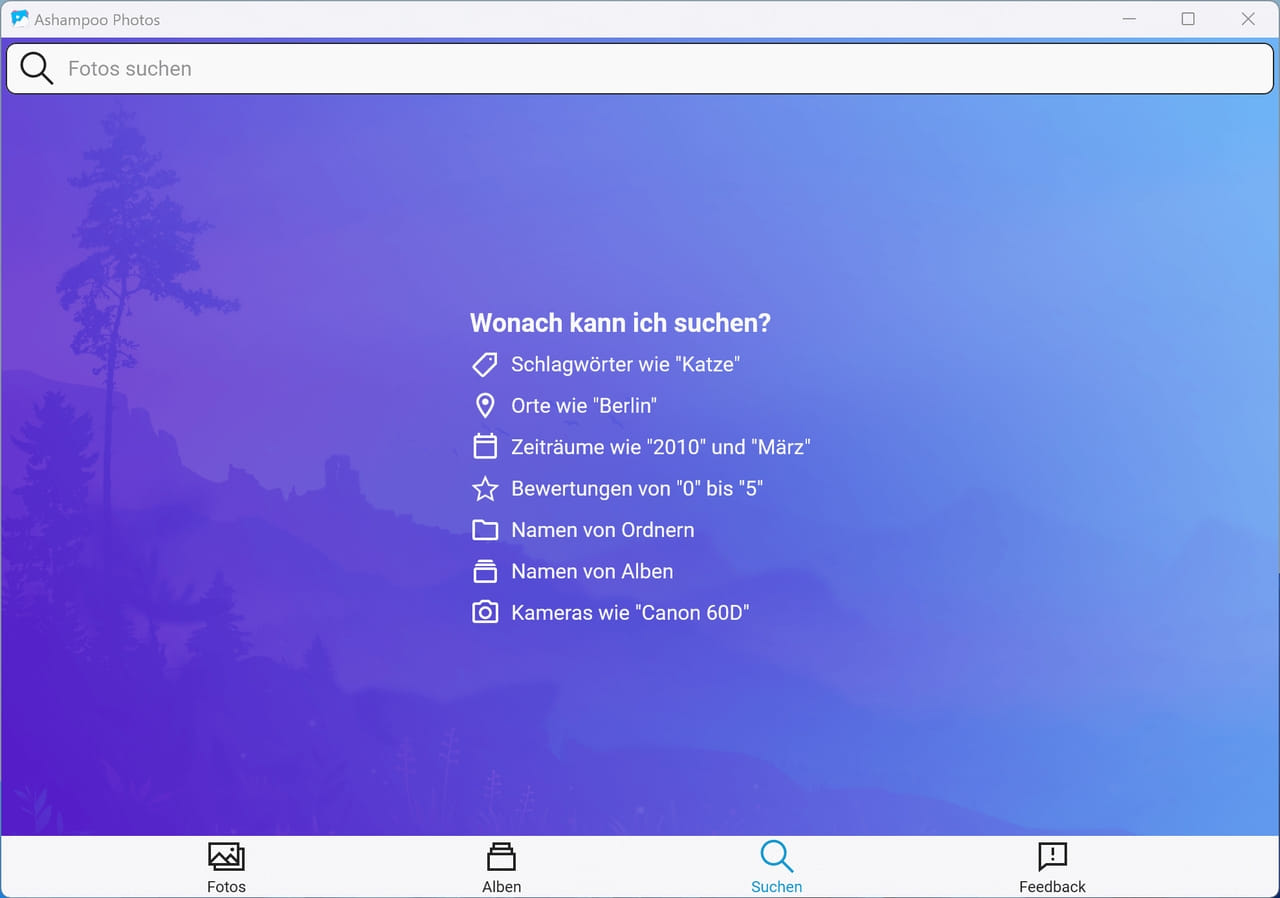Screen dimensions: 1280x898
Task: Click the Bewertungen von "0" bis "5" text
Action: 637,489
